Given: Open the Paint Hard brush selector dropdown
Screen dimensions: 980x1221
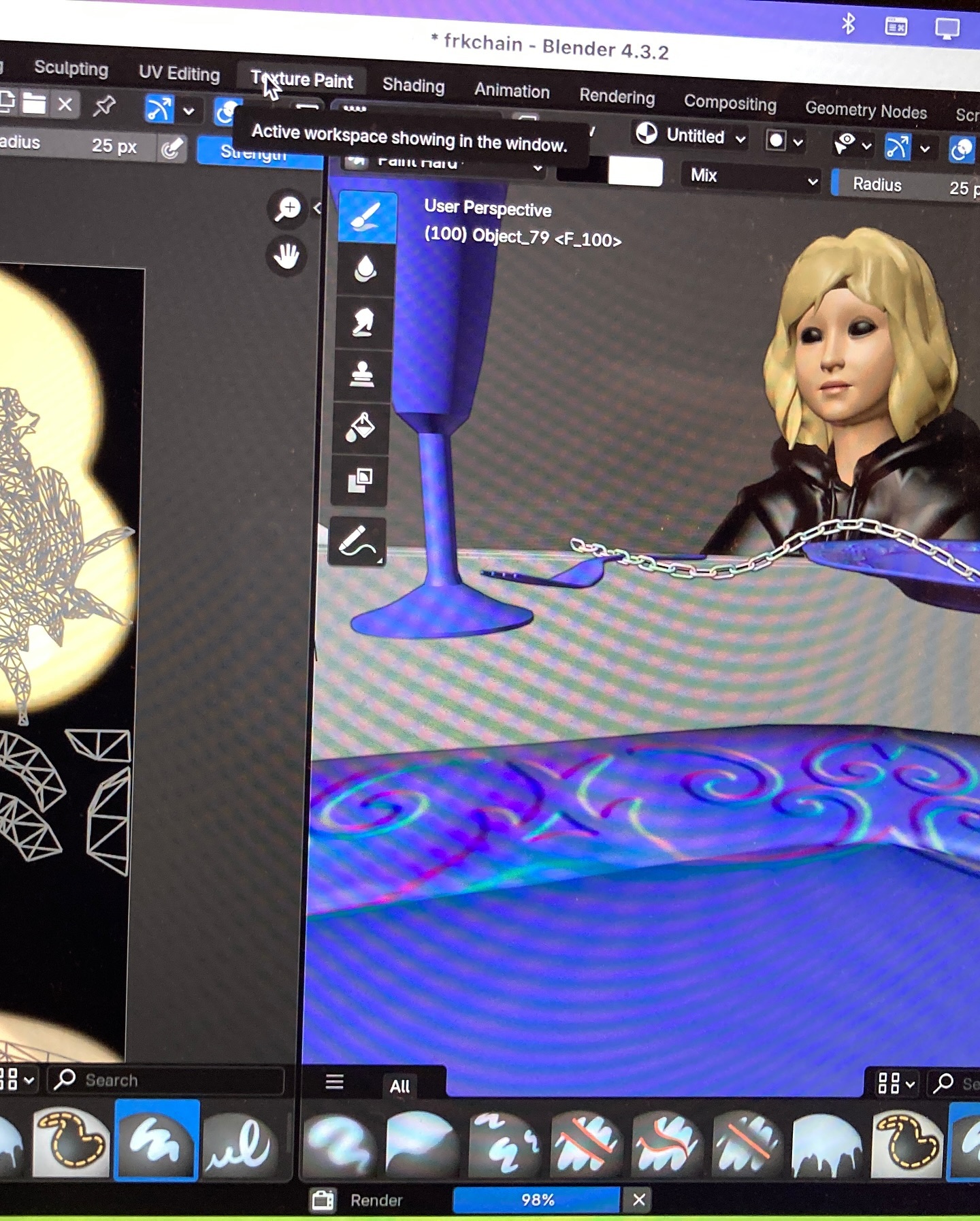Looking at the screenshot, I should pyautogui.click(x=445, y=164).
